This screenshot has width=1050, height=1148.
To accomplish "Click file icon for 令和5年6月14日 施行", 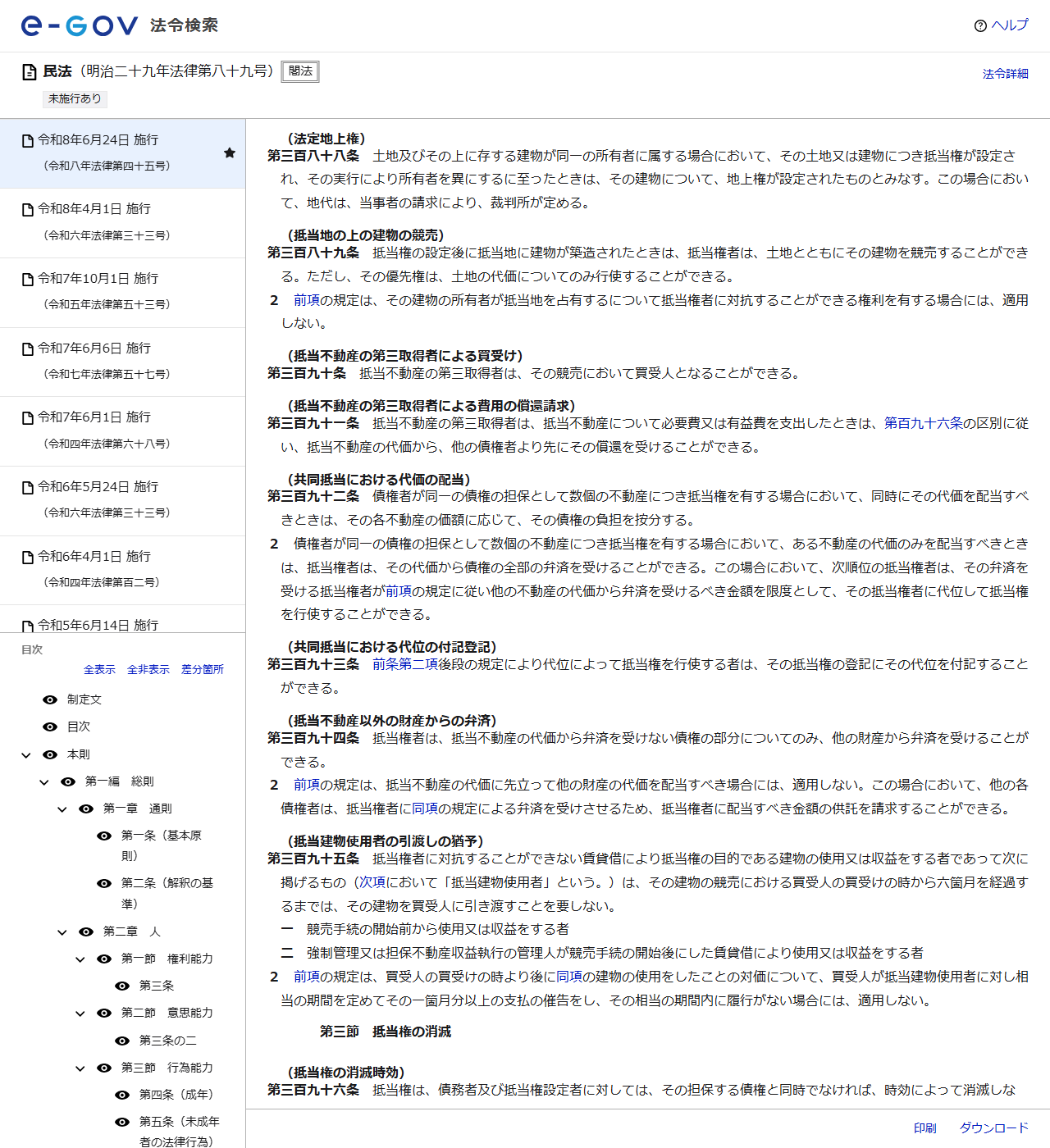I will coord(28,626).
